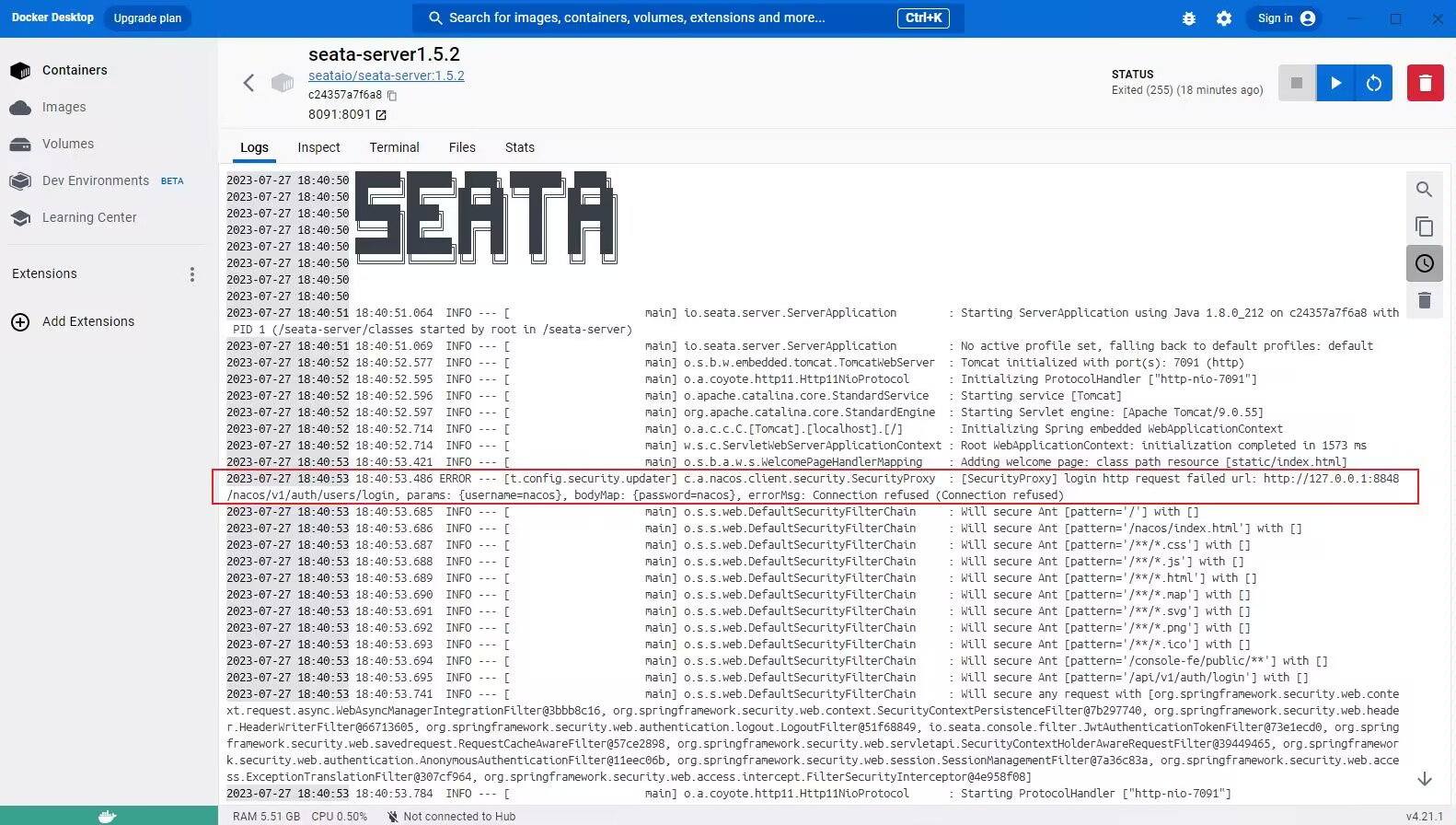Click the Learning Center graduation cap icon
Screen dimensions: 1456x825
click(20, 218)
